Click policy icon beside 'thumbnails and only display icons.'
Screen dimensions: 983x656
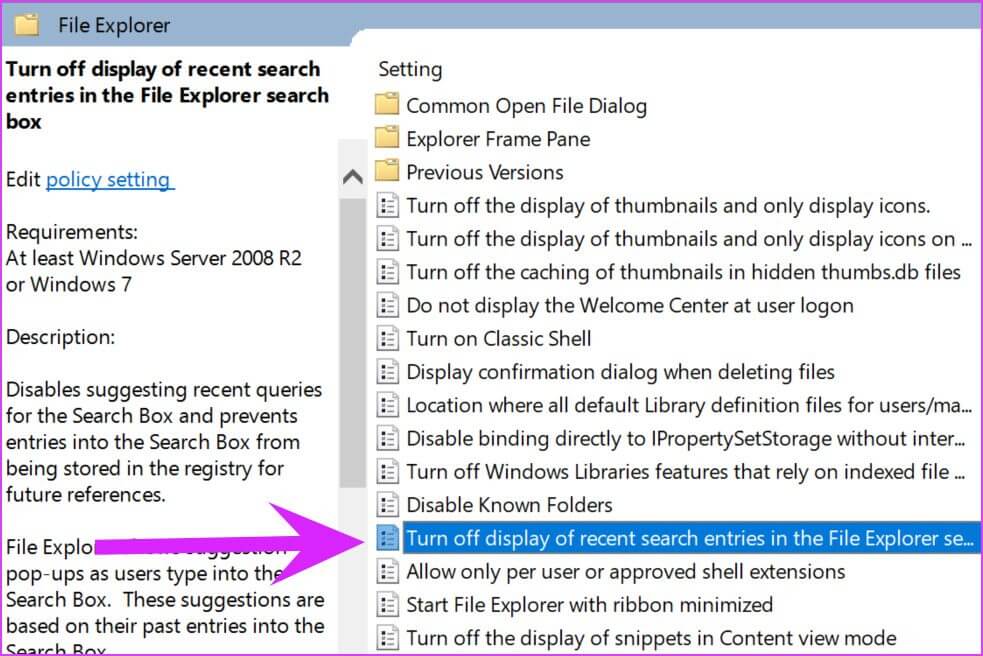(387, 205)
